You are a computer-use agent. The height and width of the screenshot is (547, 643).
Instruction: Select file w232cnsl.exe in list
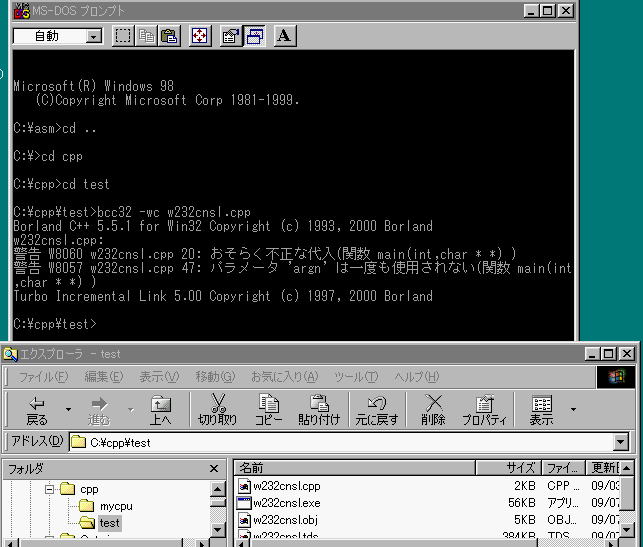click(287, 503)
